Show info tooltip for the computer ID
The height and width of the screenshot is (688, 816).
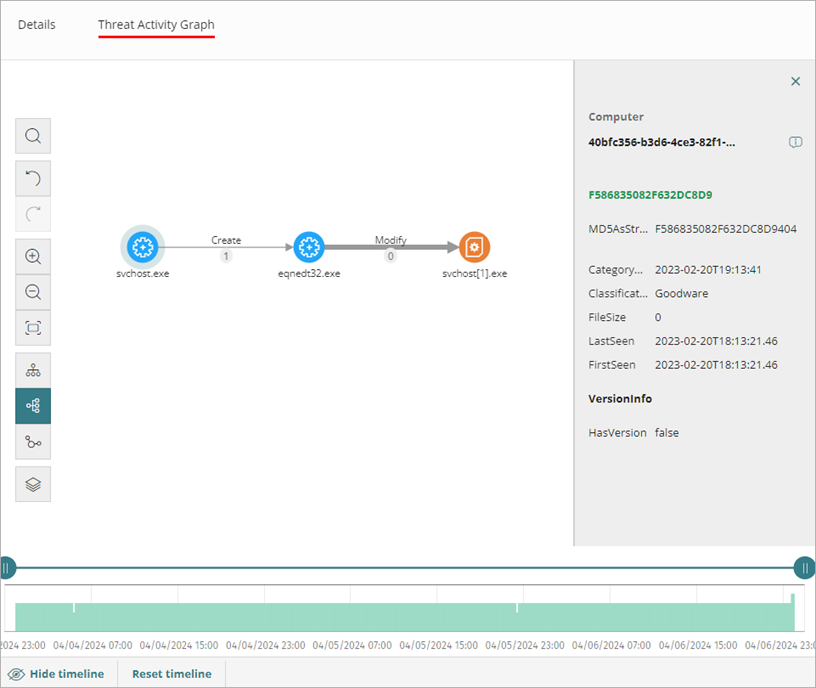[x=795, y=142]
